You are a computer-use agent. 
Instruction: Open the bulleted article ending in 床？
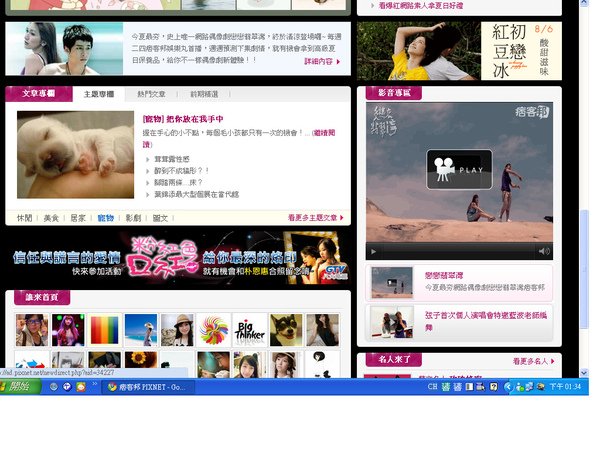tap(178, 183)
